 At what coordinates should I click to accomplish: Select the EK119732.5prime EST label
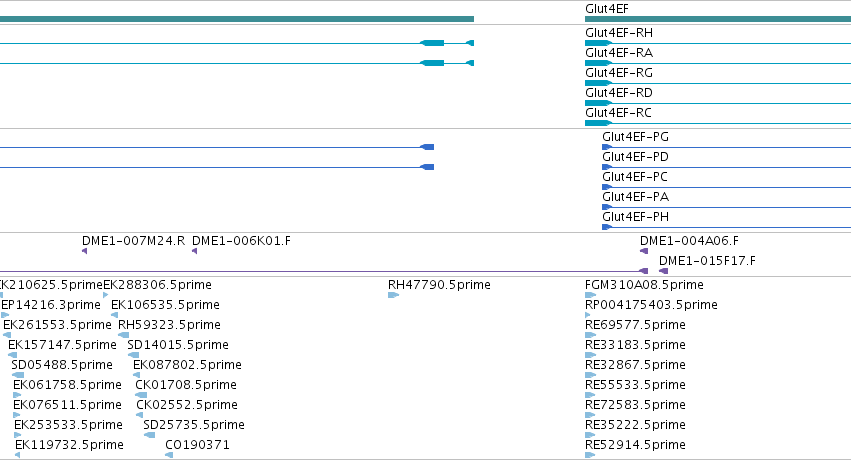click(69, 445)
